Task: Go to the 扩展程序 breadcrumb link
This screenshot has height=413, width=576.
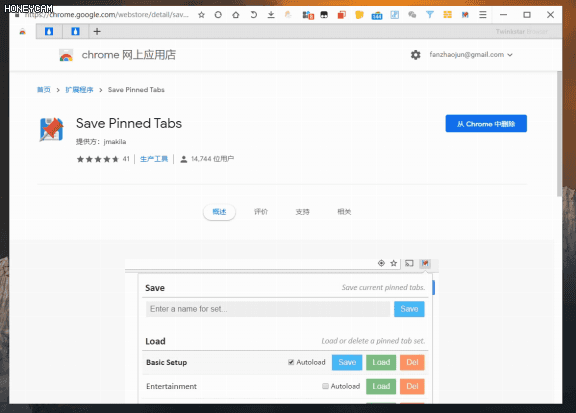Action: coord(79,90)
